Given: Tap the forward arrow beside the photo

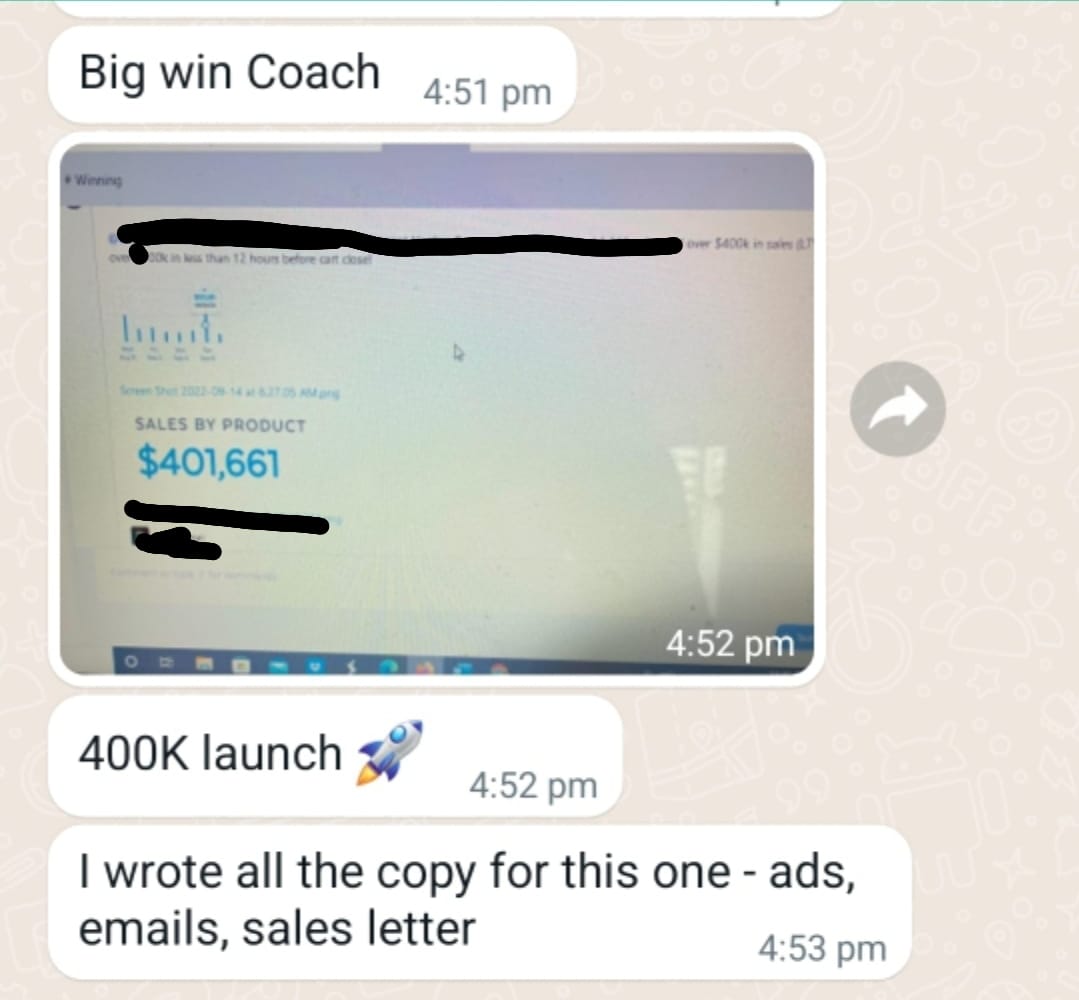Looking at the screenshot, I should [x=897, y=409].
